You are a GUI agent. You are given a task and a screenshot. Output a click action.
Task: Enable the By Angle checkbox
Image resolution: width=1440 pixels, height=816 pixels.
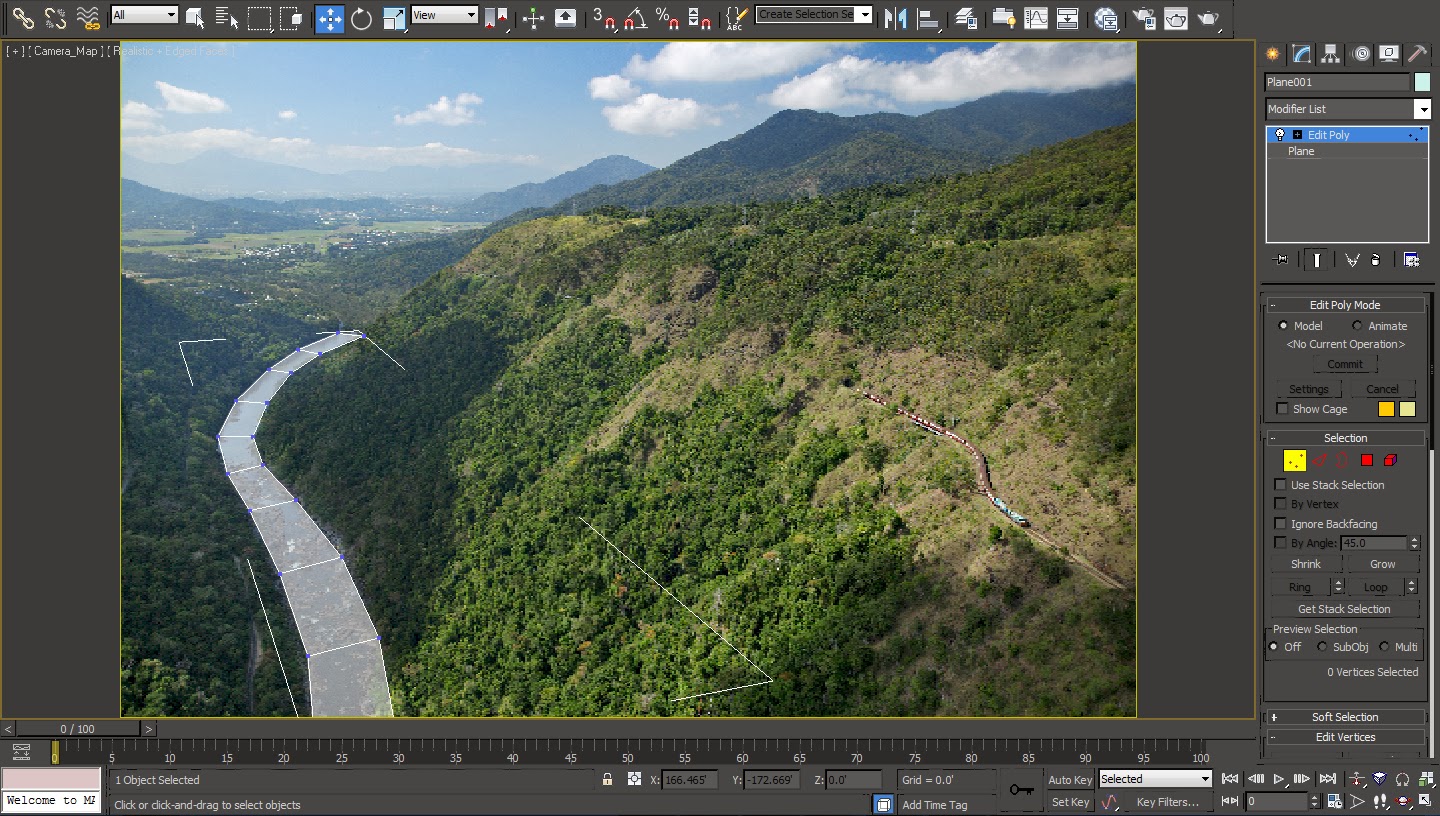(1280, 543)
